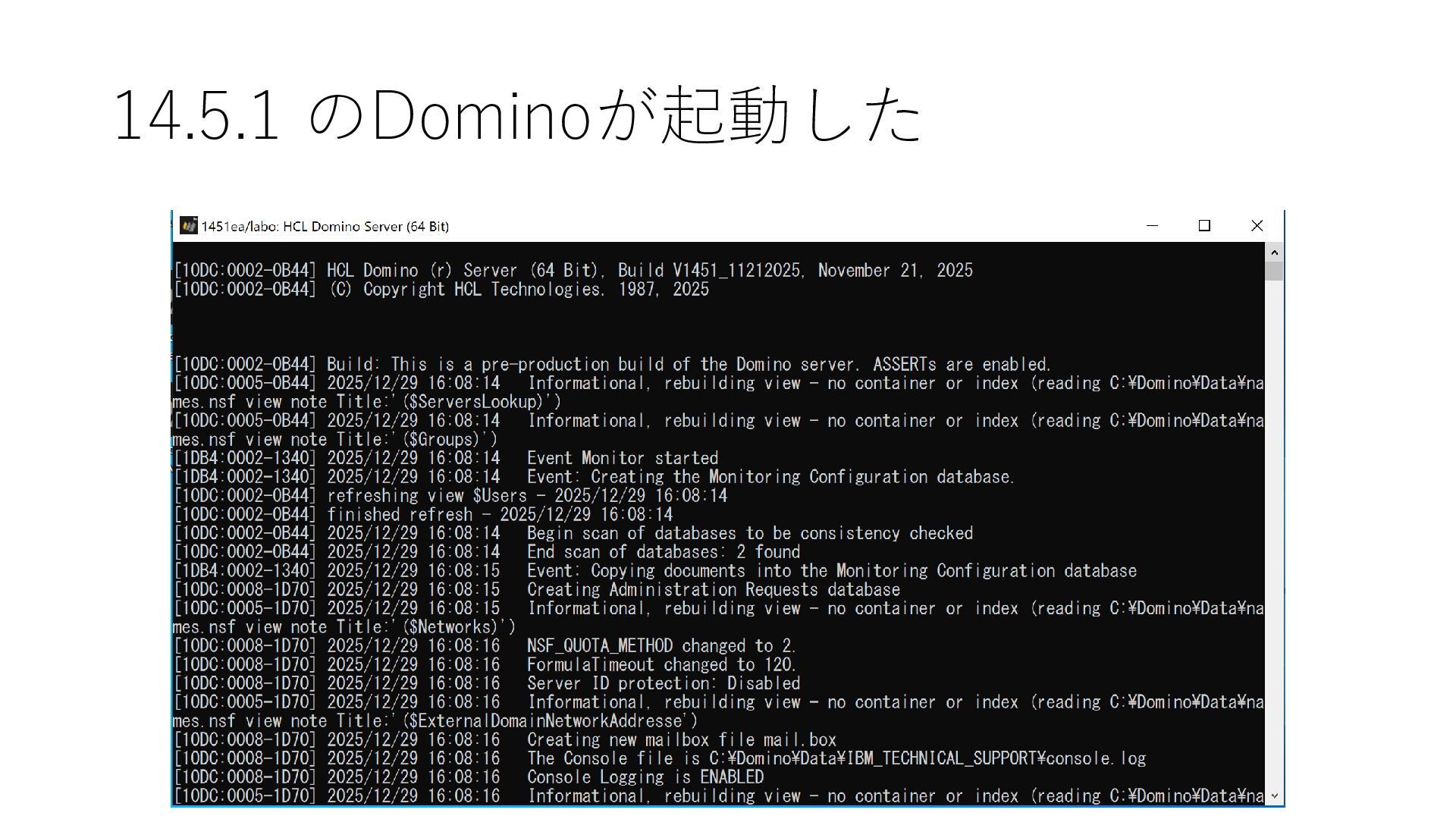This screenshot has width=1456, height=819.
Task: Click the console scrollbar down arrow
Action: click(1274, 795)
